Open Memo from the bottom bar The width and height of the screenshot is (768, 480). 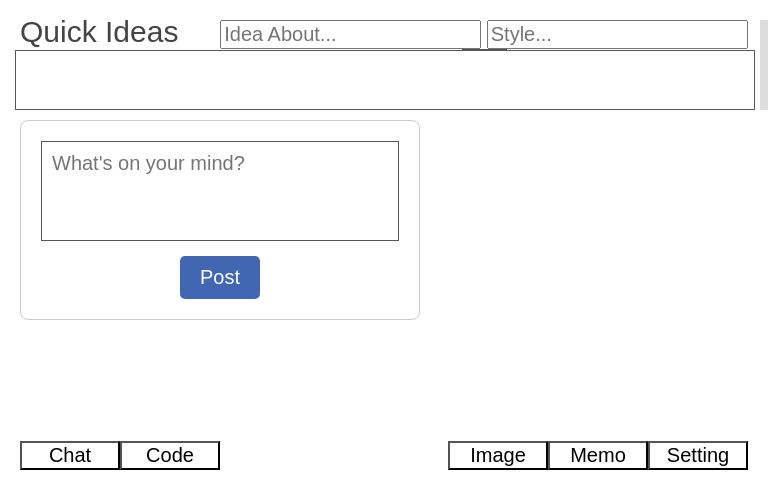(598, 455)
